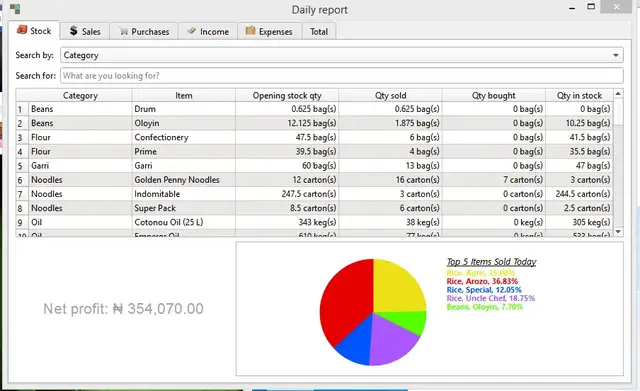Switch to the Total tab
The image size is (640, 391).
pyautogui.click(x=319, y=31)
